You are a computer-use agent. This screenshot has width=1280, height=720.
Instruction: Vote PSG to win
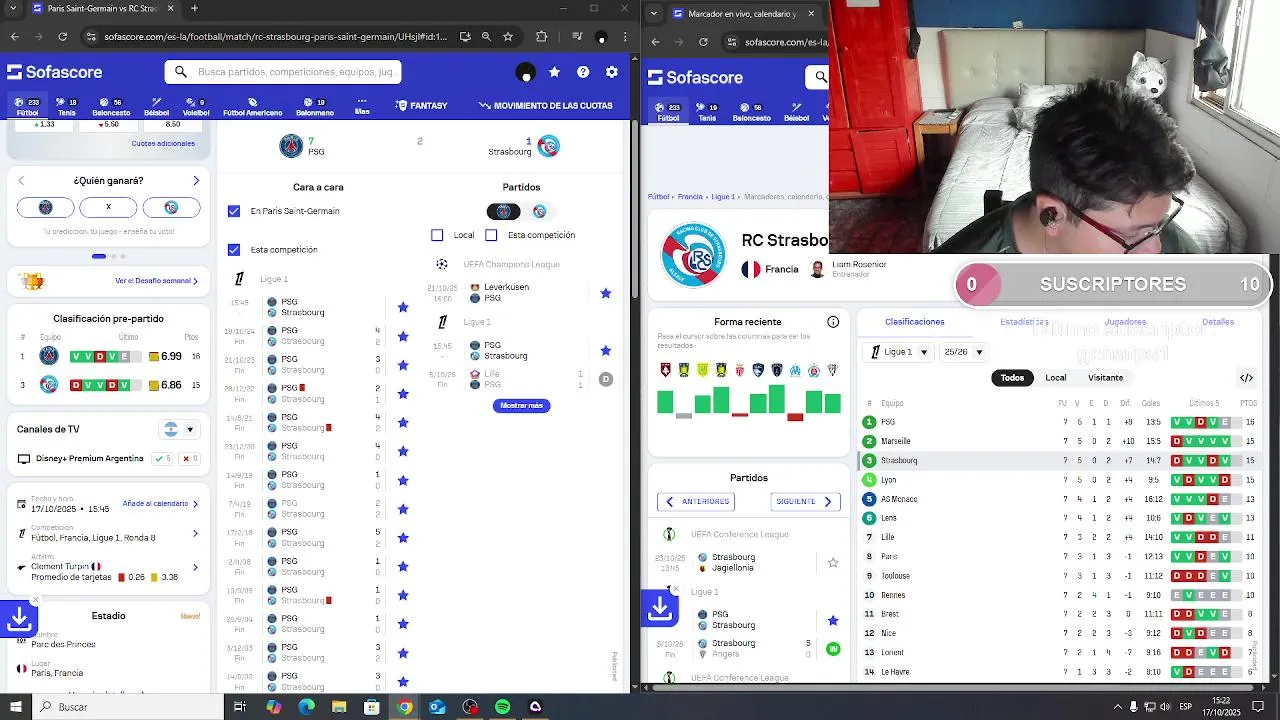[x=45, y=207]
